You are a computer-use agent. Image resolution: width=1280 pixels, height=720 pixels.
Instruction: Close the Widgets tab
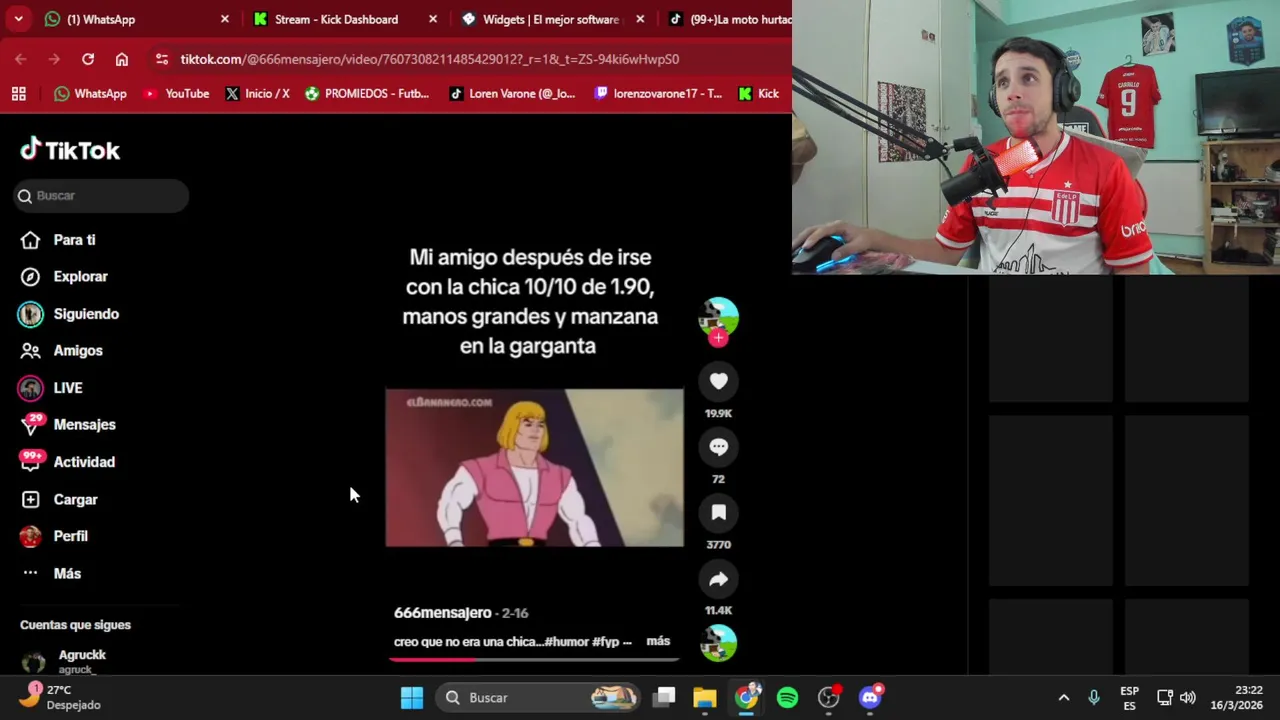(x=641, y=19)
